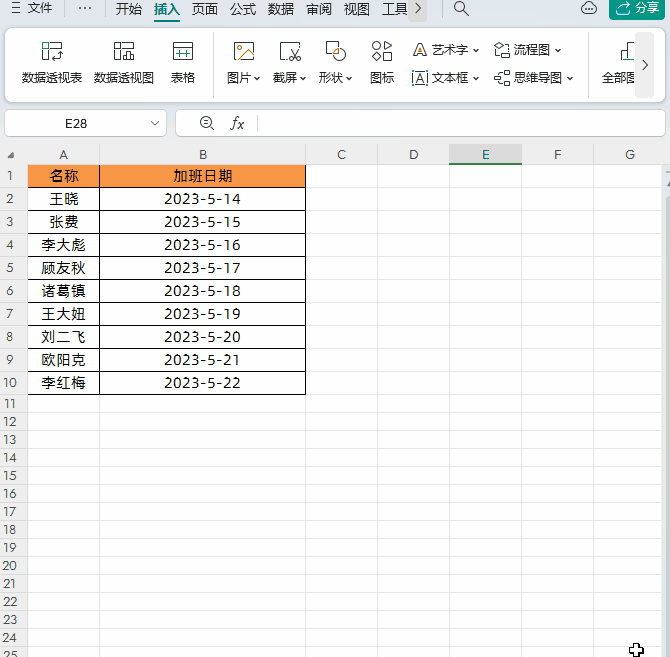
Task: Open the 图标 icon library
Action: click(382, 62)
